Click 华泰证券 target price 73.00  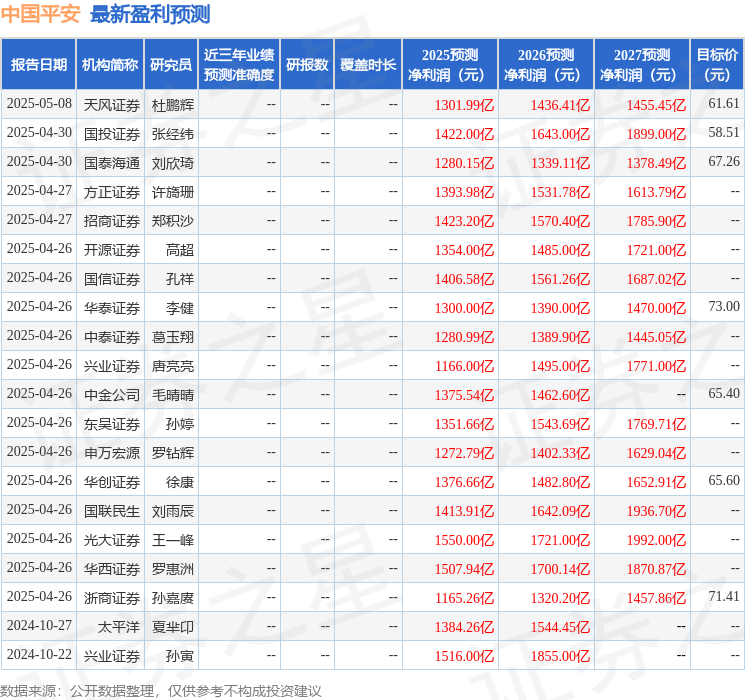point(723,307)
